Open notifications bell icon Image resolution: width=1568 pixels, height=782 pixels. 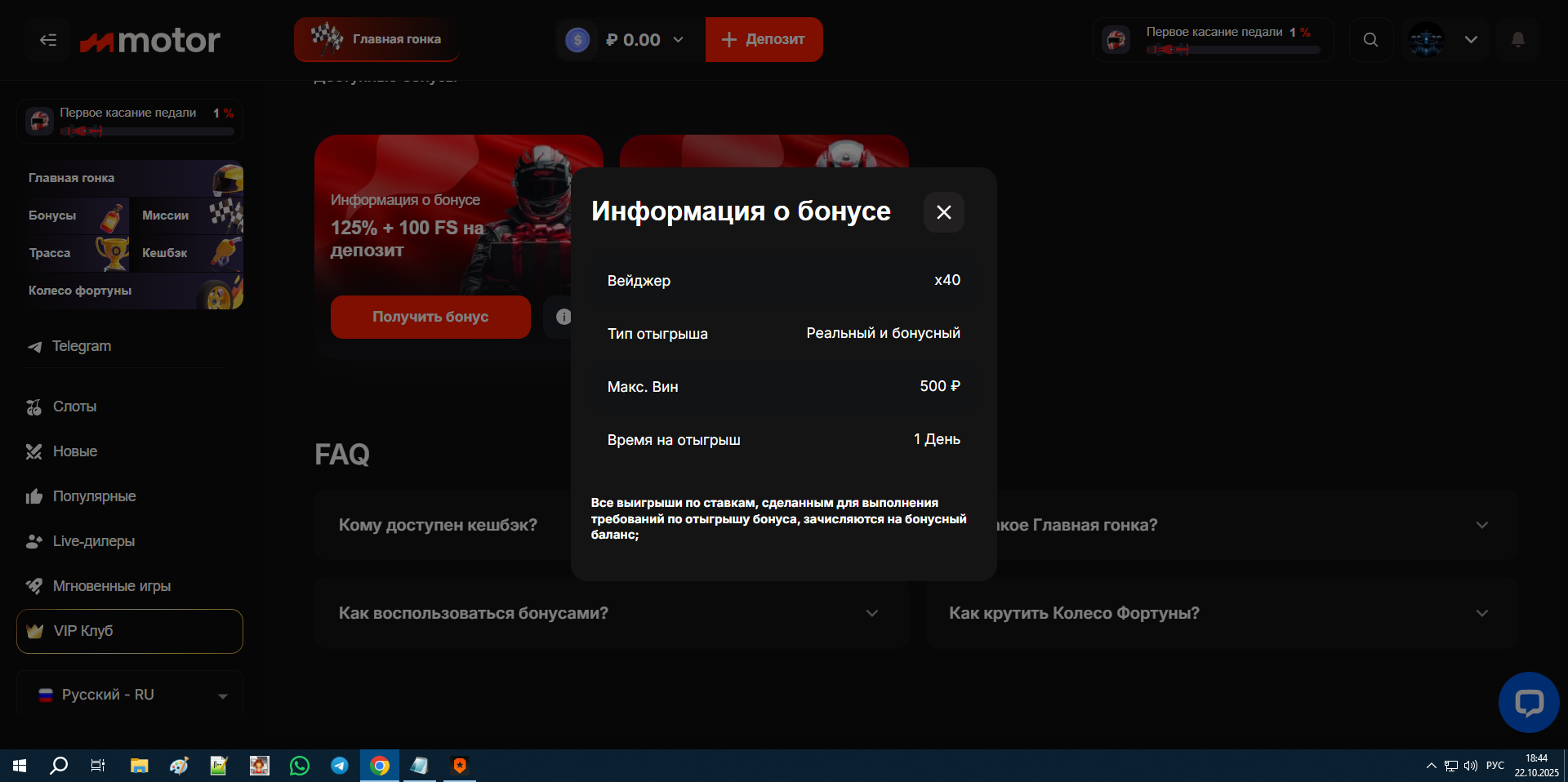tap(1517, 40)
